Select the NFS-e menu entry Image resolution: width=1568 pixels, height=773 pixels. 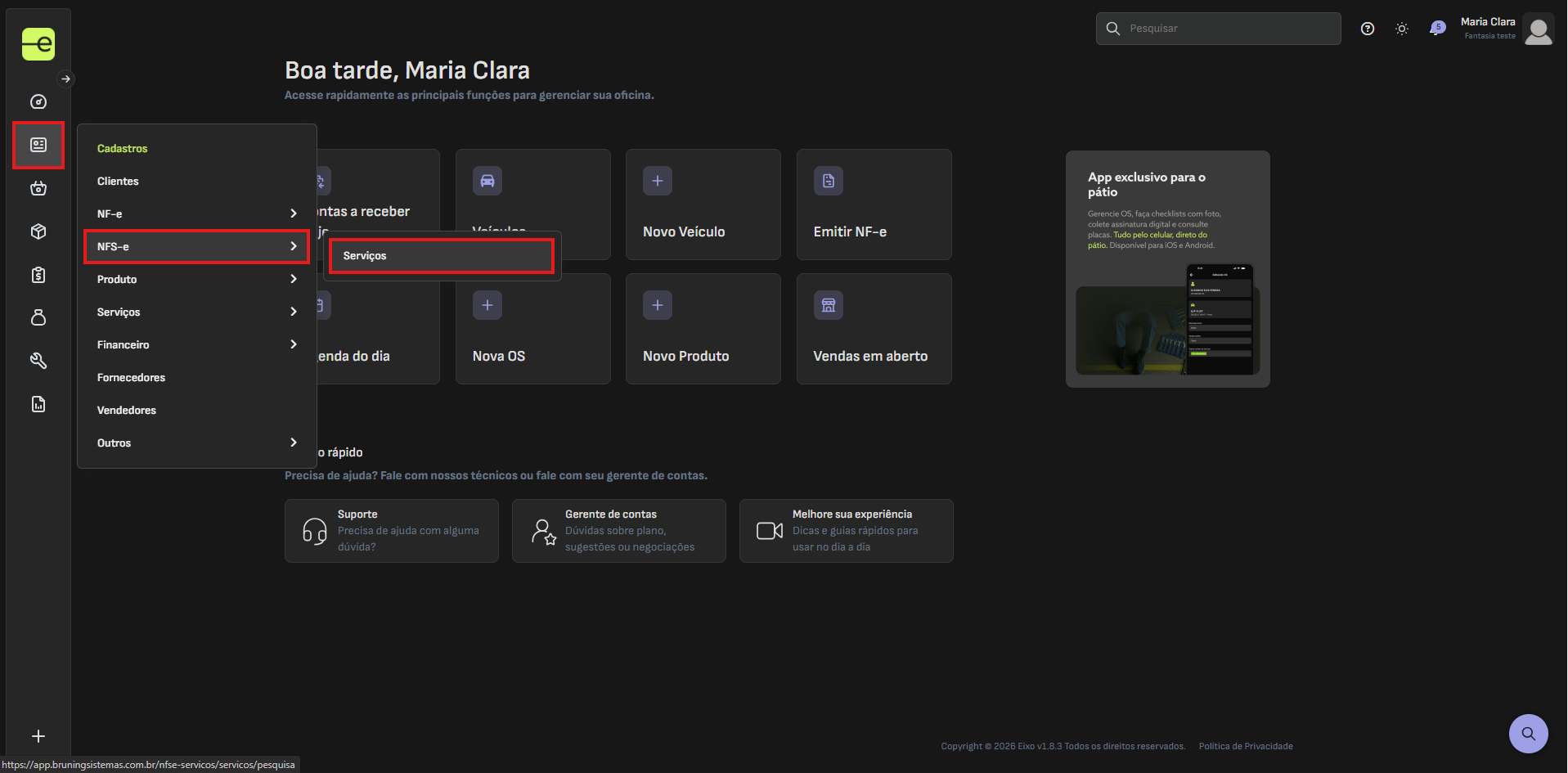(196, 246)
